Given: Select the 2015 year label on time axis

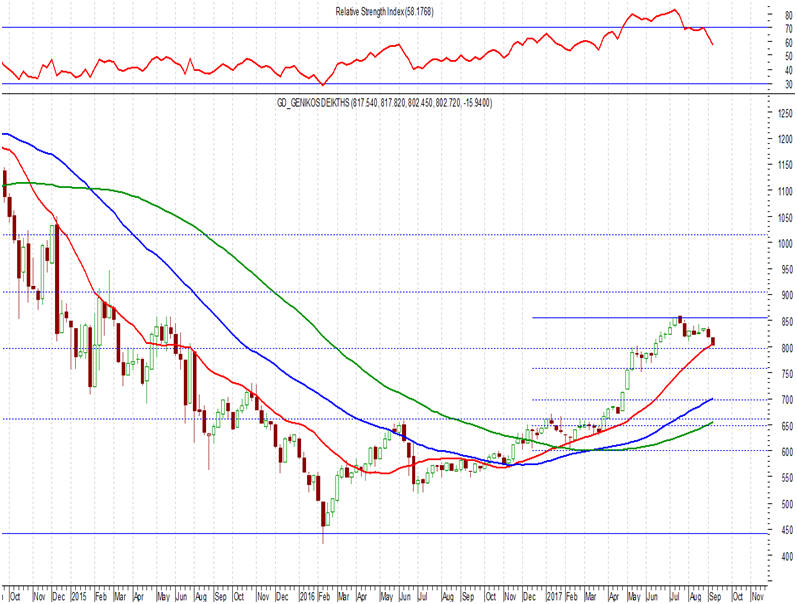Looking at the screenshot, I should coord(79,596).
